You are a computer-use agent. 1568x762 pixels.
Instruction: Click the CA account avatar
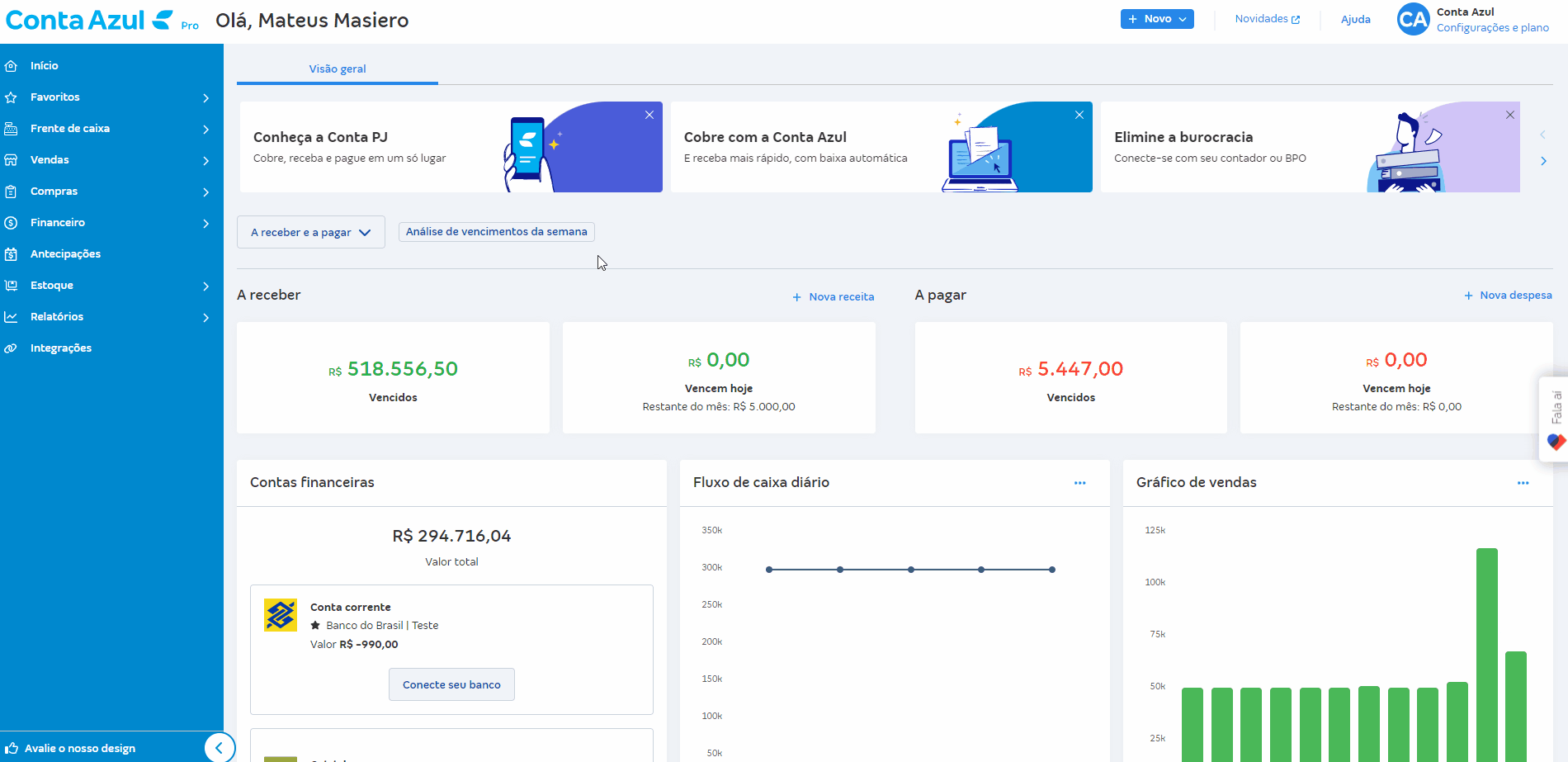coord(1413,19)
